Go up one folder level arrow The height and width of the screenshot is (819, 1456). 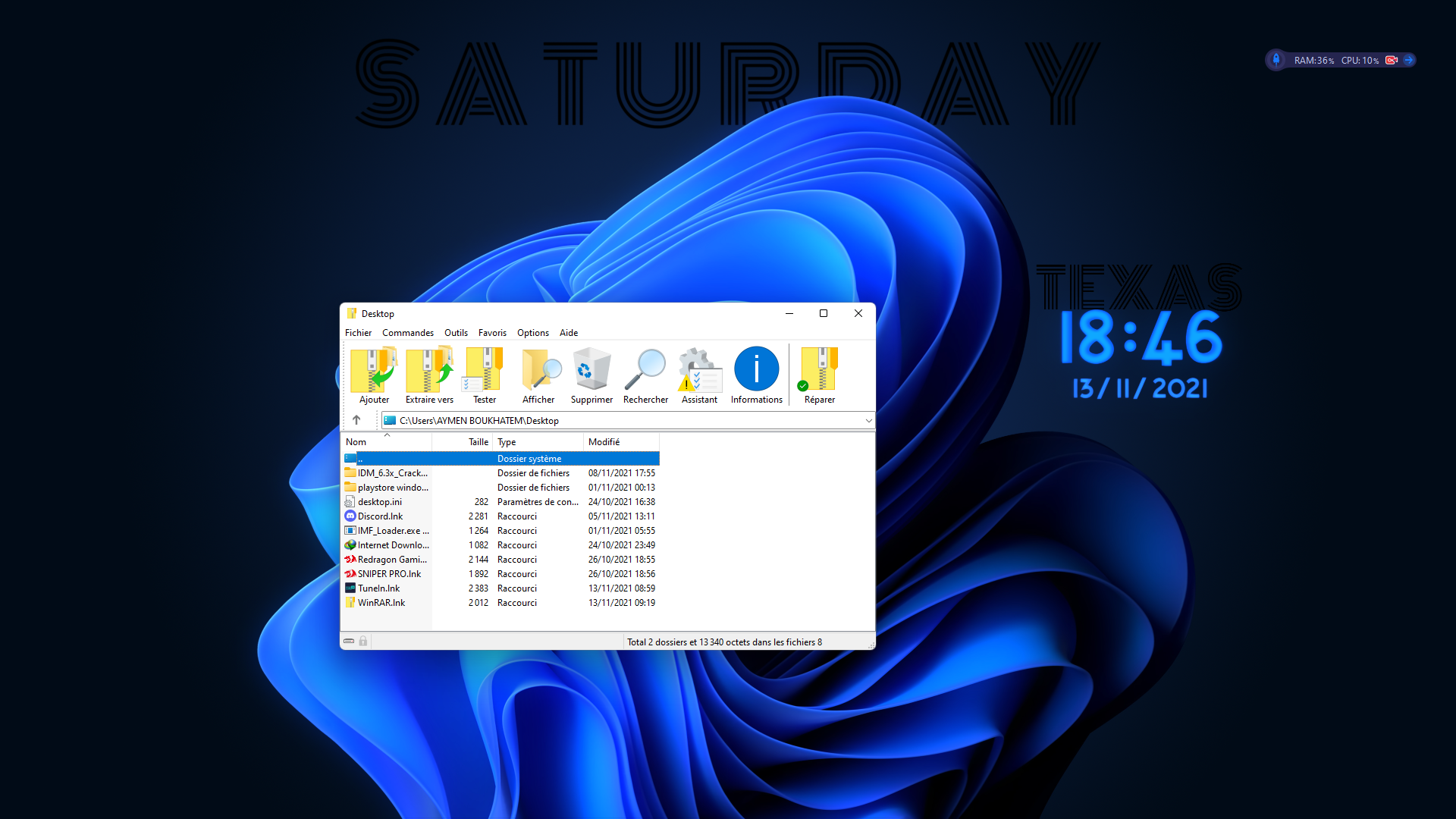[x=356, y=420]
